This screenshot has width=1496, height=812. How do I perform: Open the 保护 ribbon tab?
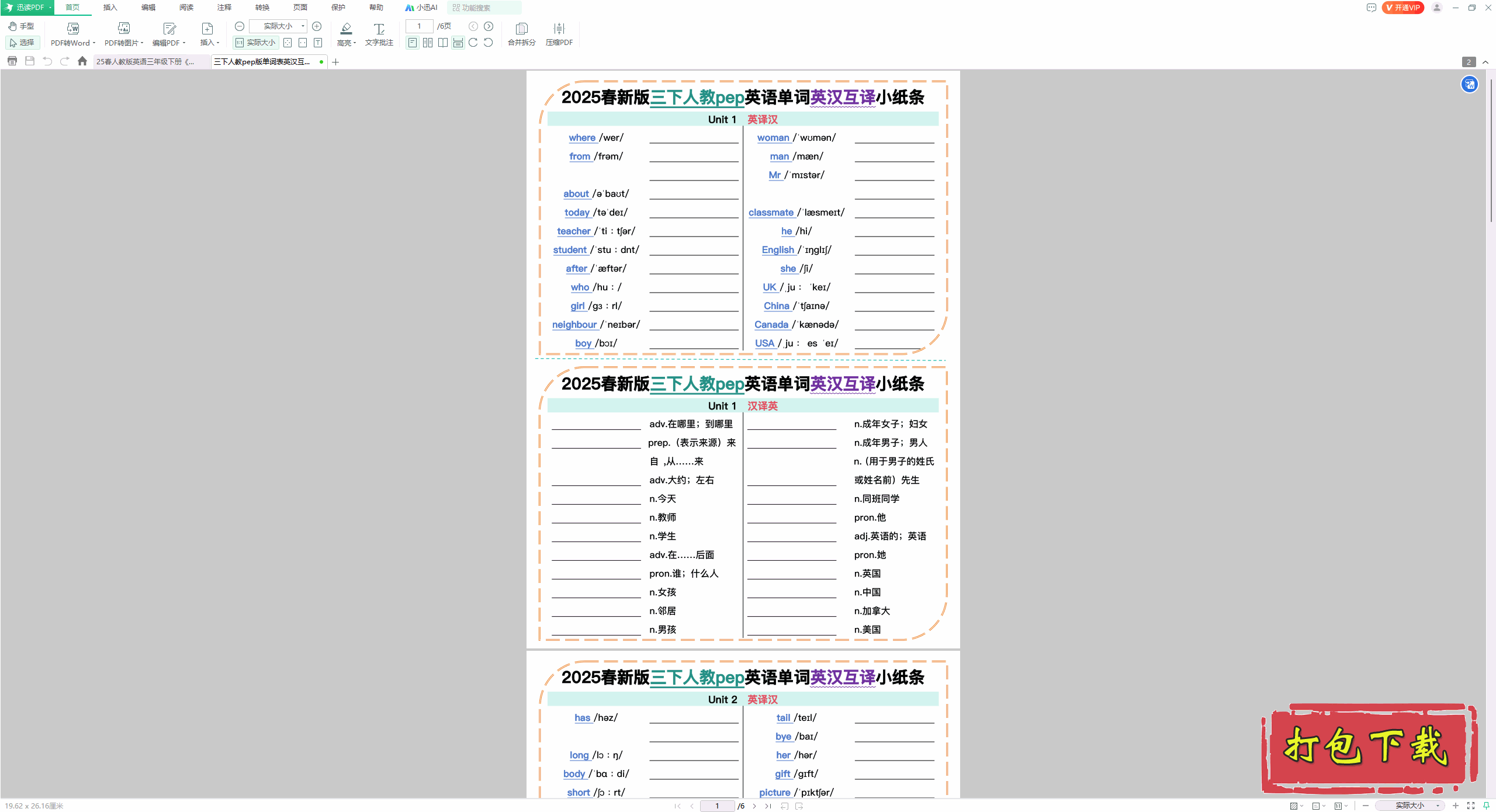pyautogui.click(x=338, y=8)
